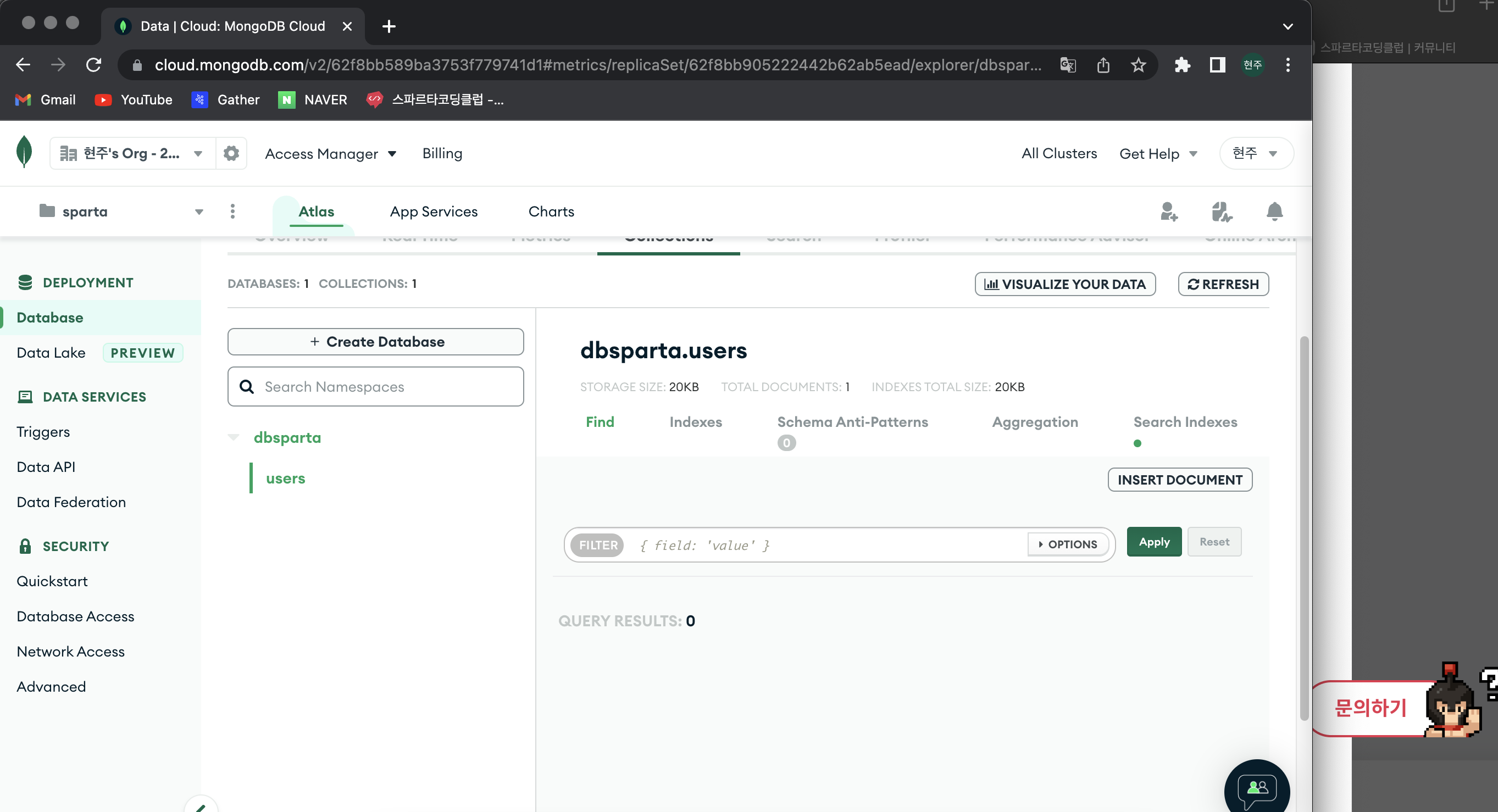1498x812 pixels.
Task: Open the Billing link
Action: click(x=442, y=153)
